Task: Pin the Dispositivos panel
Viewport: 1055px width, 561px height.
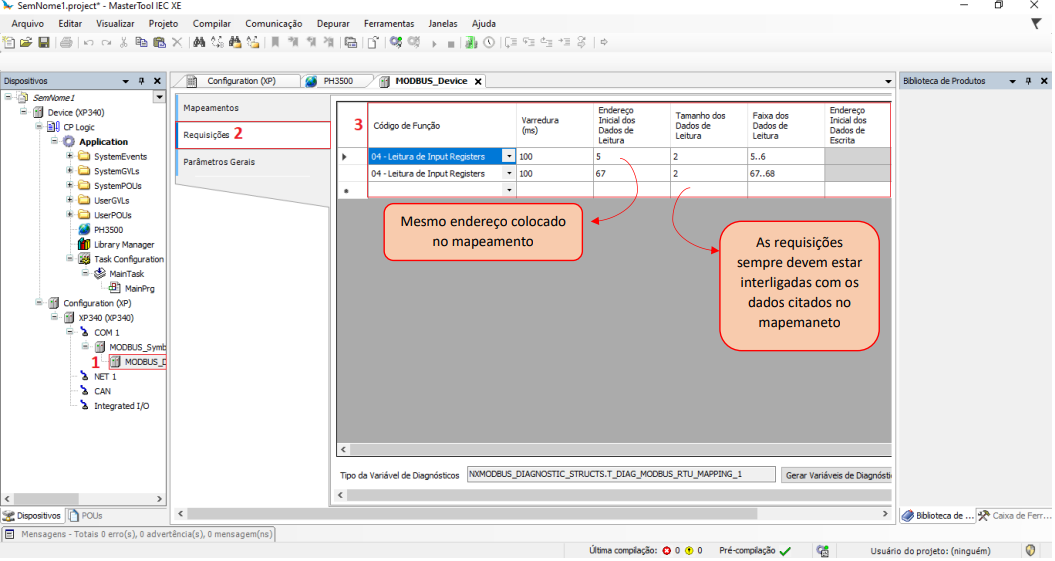Action: 141,81
